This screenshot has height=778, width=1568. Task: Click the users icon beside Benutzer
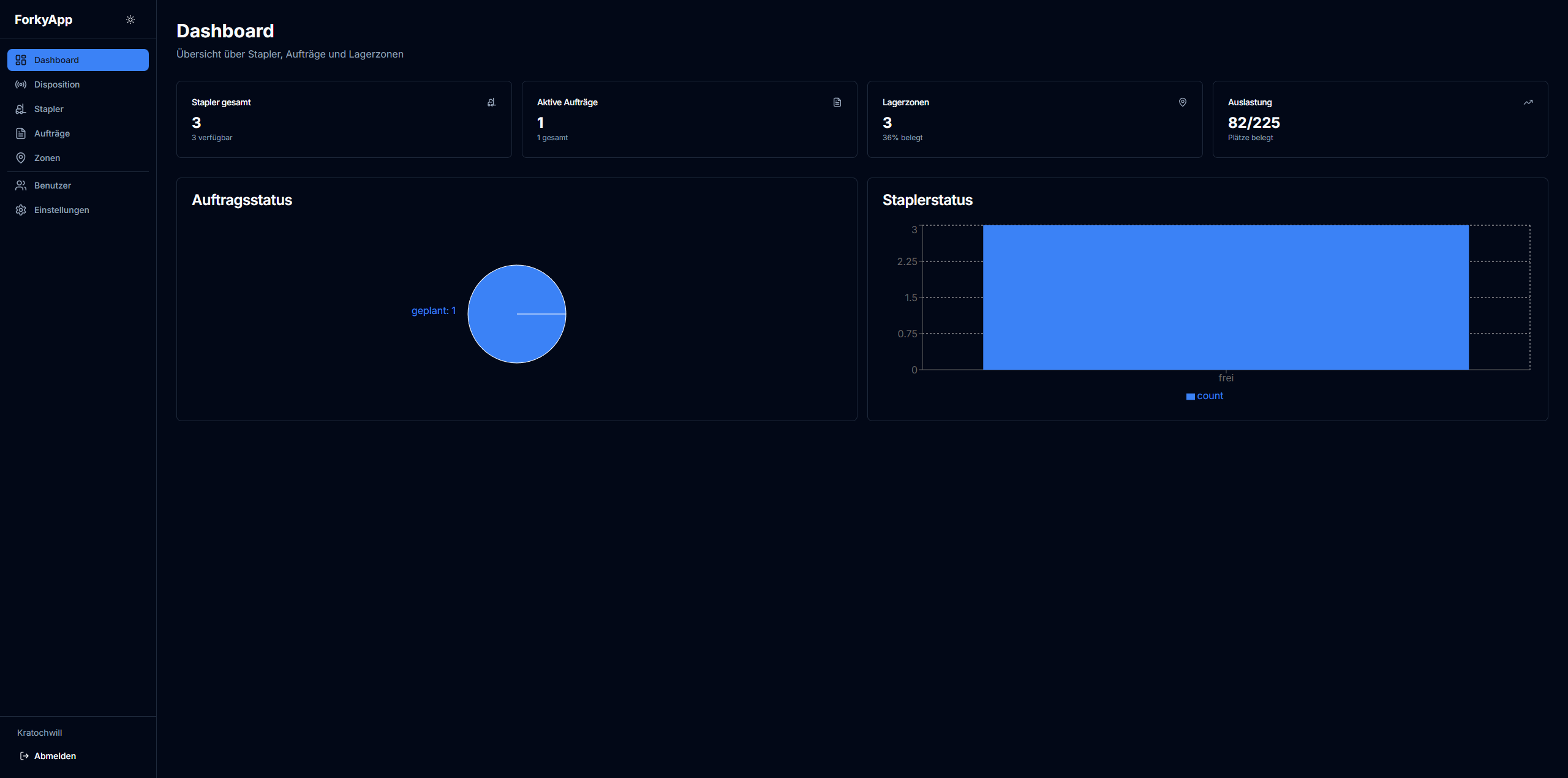20,185
